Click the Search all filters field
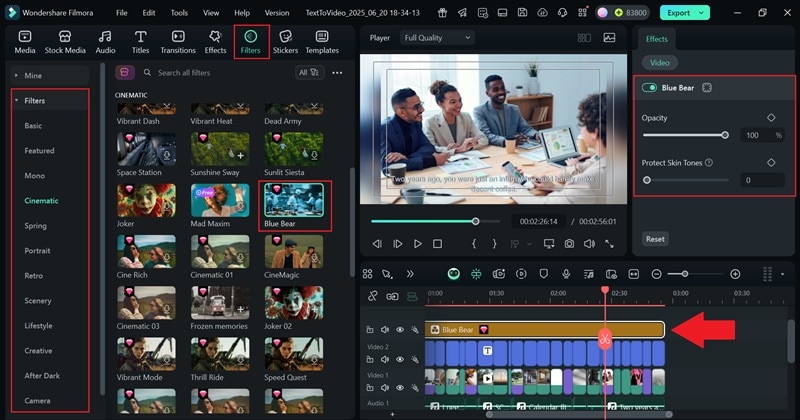Viewport: 800px width, 420px height. click(216, 73)
